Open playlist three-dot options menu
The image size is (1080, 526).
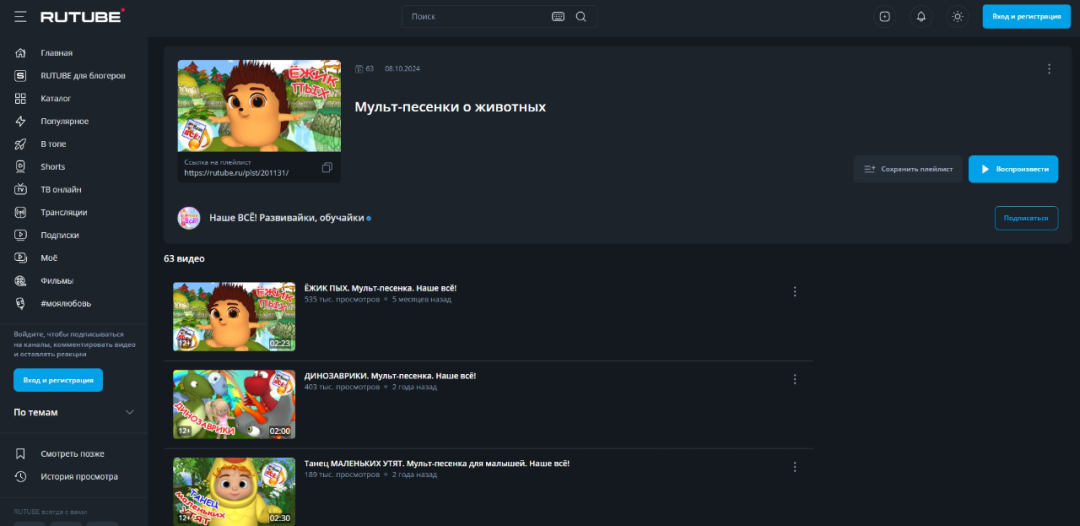tap(1049, 69)
